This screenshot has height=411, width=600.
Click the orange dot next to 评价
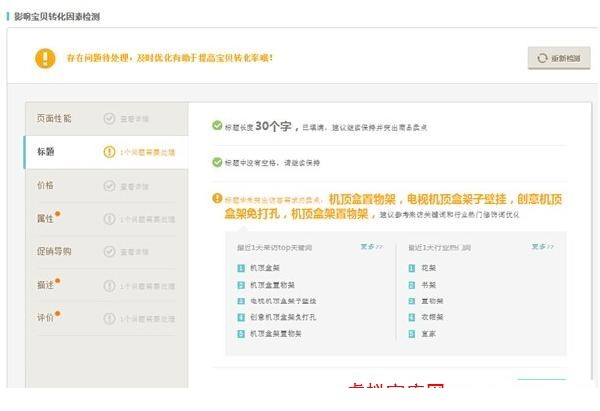coord(57,313)
